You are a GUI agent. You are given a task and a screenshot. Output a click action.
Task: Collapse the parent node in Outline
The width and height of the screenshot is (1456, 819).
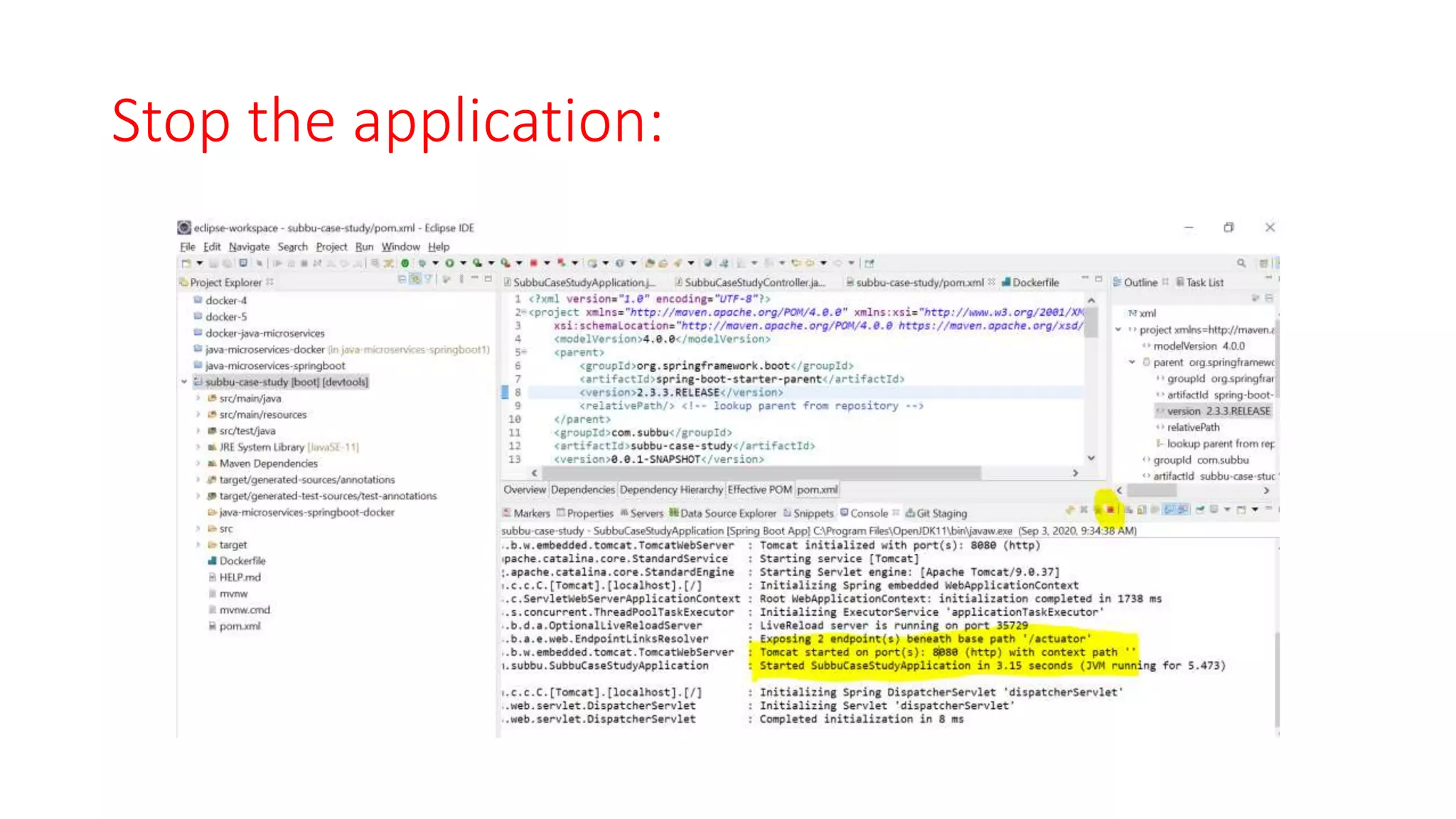1132,363
